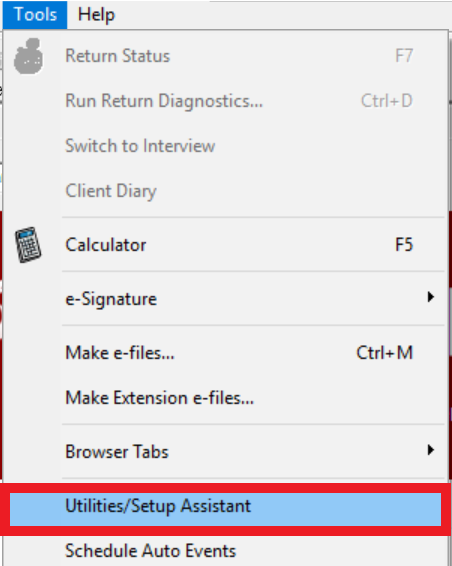
Task: Choose Run Return Diagnostics...
Action: (x=164, y=101)
